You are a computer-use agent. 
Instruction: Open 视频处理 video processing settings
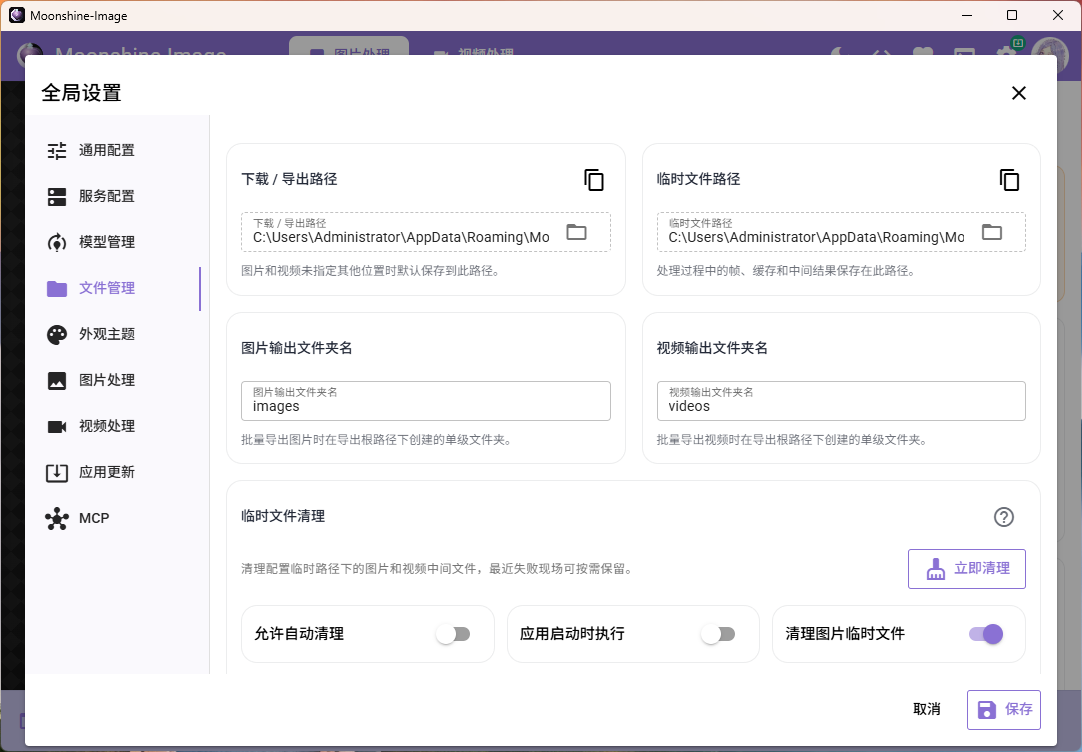pyautogui.click(x=116, y=426)
